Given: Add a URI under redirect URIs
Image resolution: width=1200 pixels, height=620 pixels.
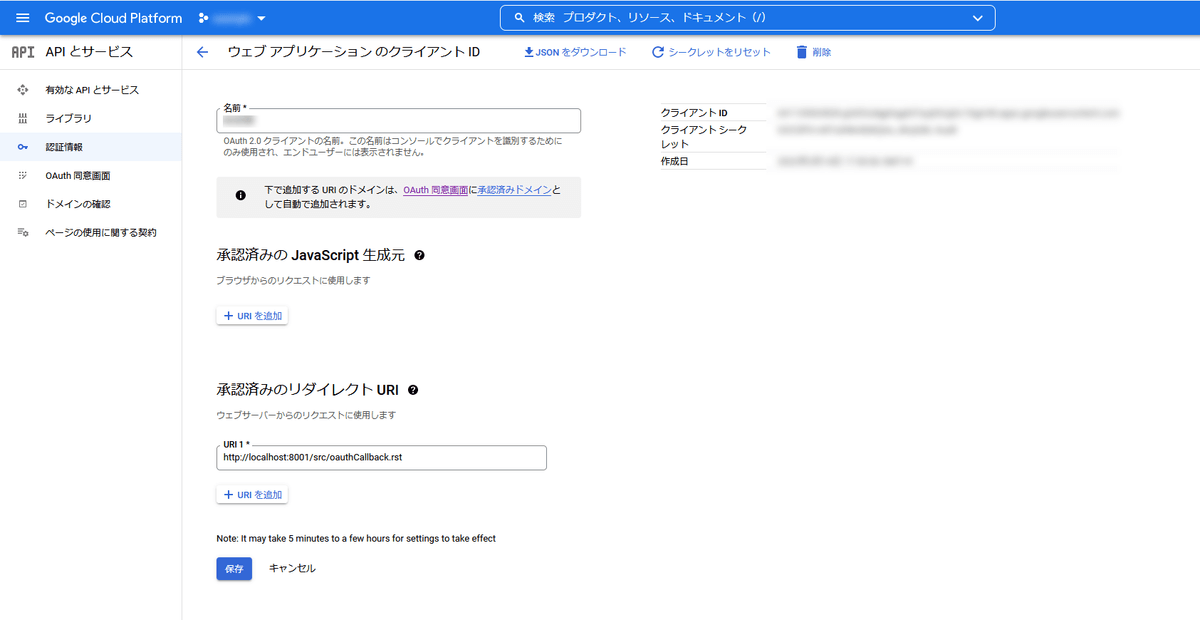Looking at the screenshot, I should pos(253,495).
